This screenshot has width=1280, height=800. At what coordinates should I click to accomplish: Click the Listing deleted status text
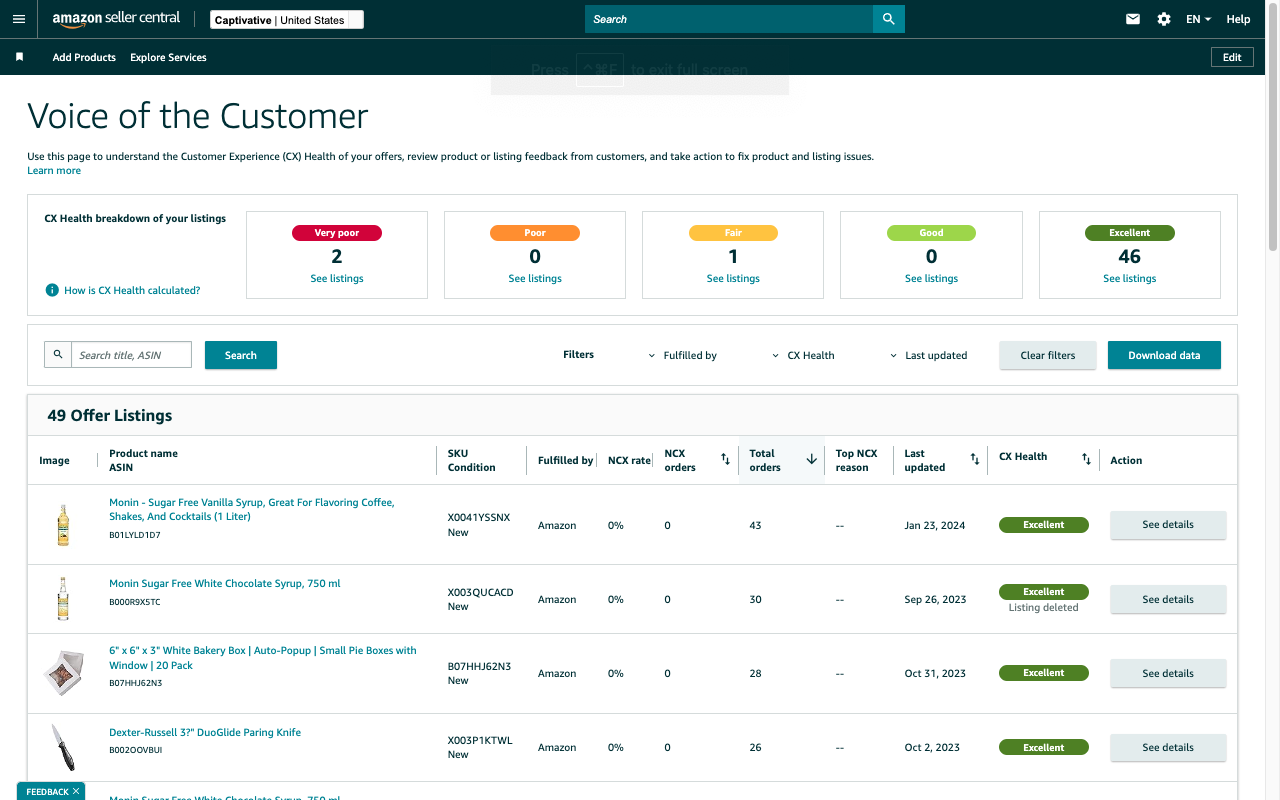click(x=1043, y=608)
